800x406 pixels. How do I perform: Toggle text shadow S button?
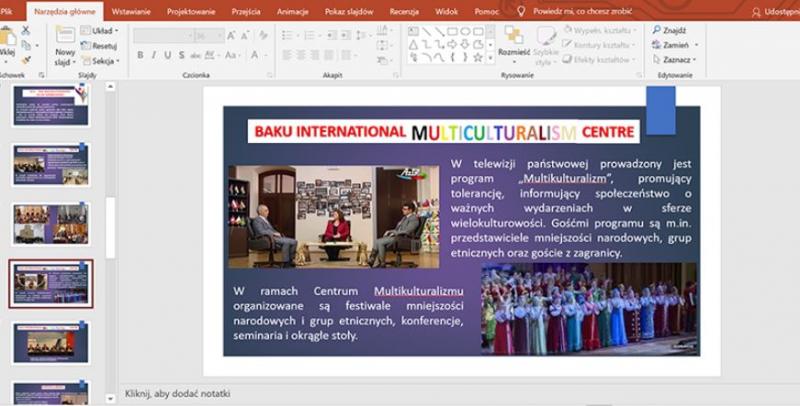(181, 55)
